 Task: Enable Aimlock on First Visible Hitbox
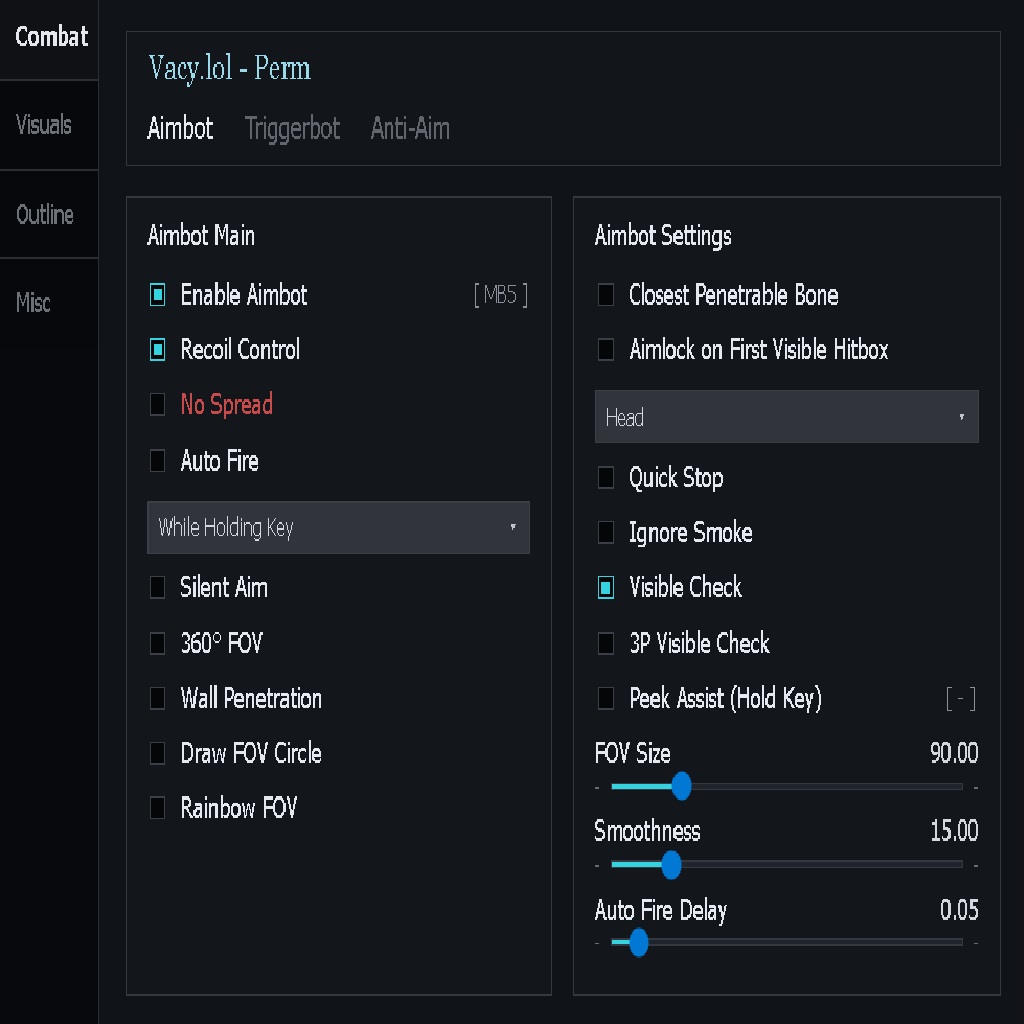click(x=605, y=350)
